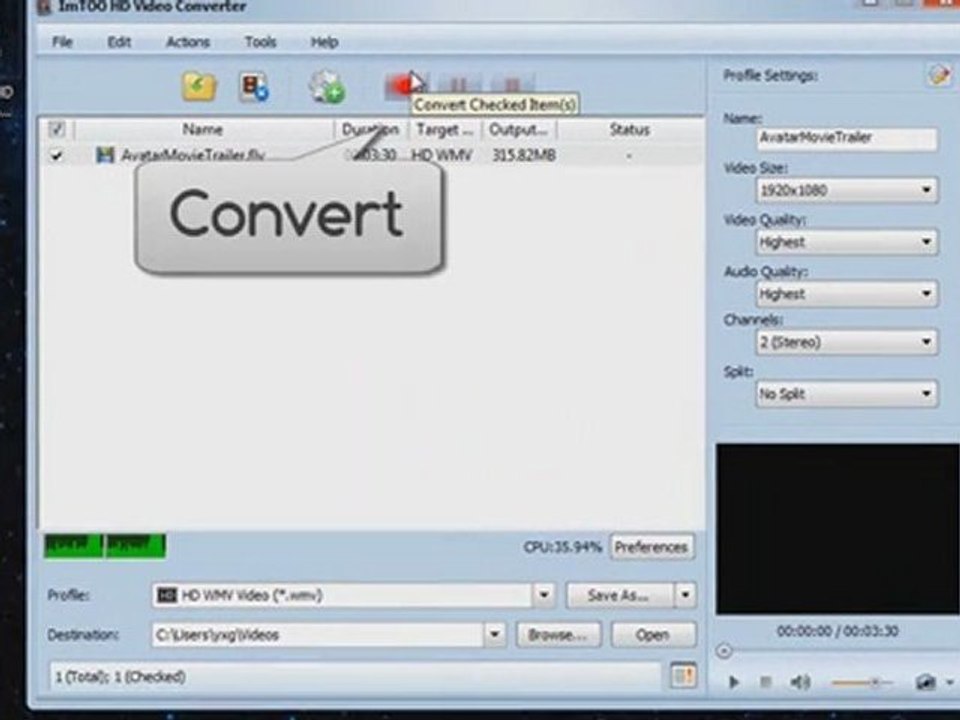
Task: Click the Open destination button
Action: pos(653,635)
